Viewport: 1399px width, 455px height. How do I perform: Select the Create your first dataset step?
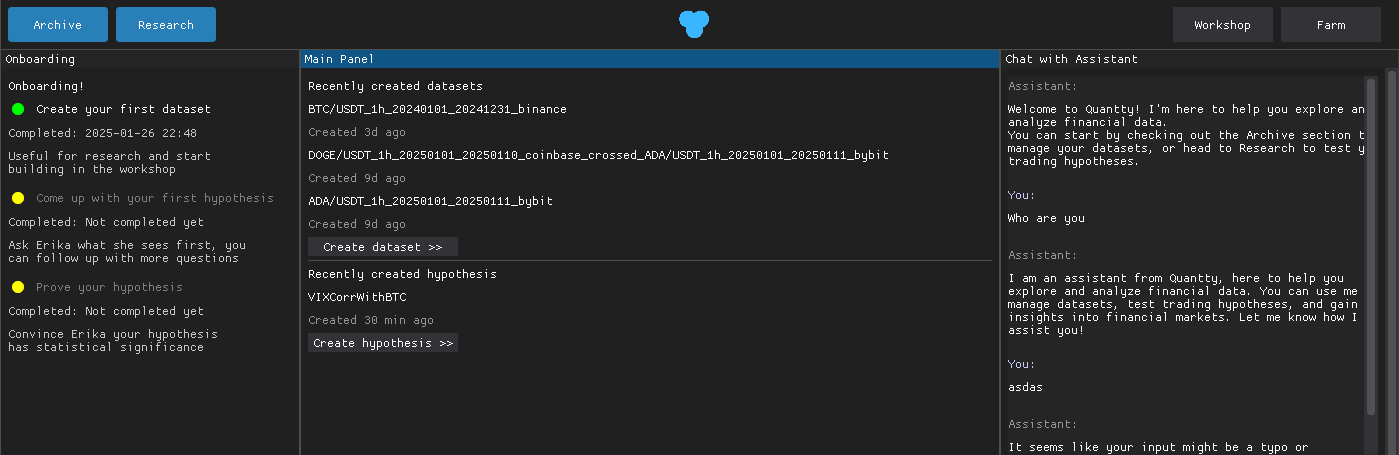pyautogui.click(x=123, y=109)
